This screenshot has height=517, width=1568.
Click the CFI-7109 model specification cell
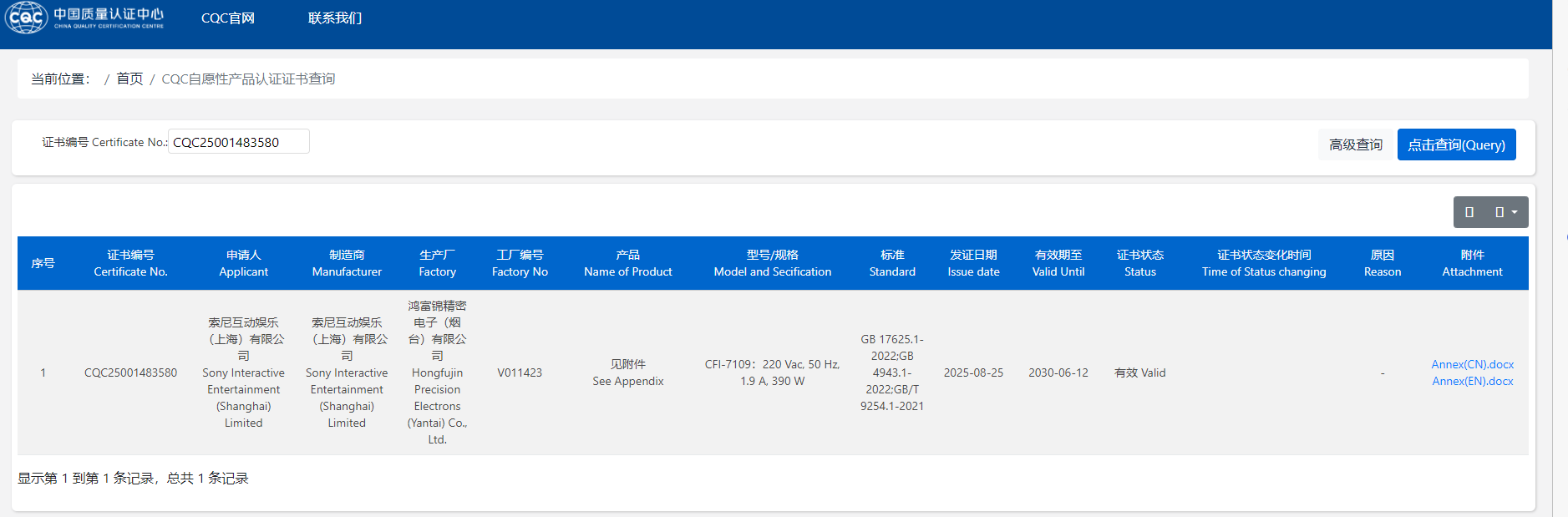[x=772, y=373]
